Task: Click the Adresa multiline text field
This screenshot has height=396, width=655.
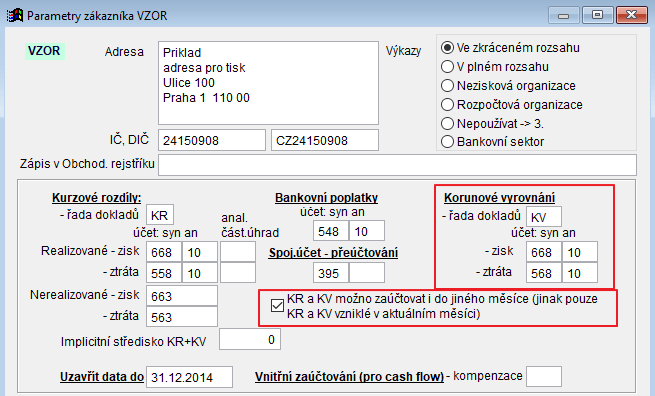Action: coord(268,83)
